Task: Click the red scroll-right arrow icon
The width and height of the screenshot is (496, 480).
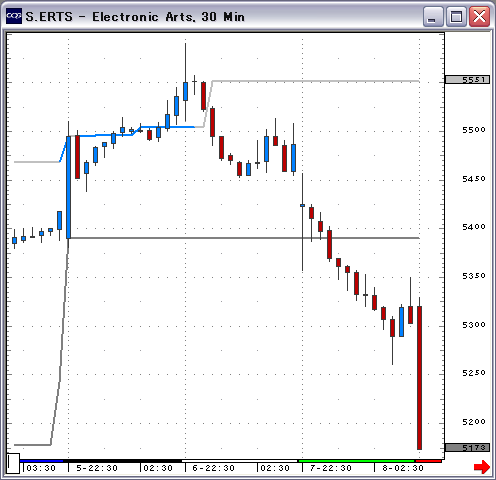Action: (482, 467)
